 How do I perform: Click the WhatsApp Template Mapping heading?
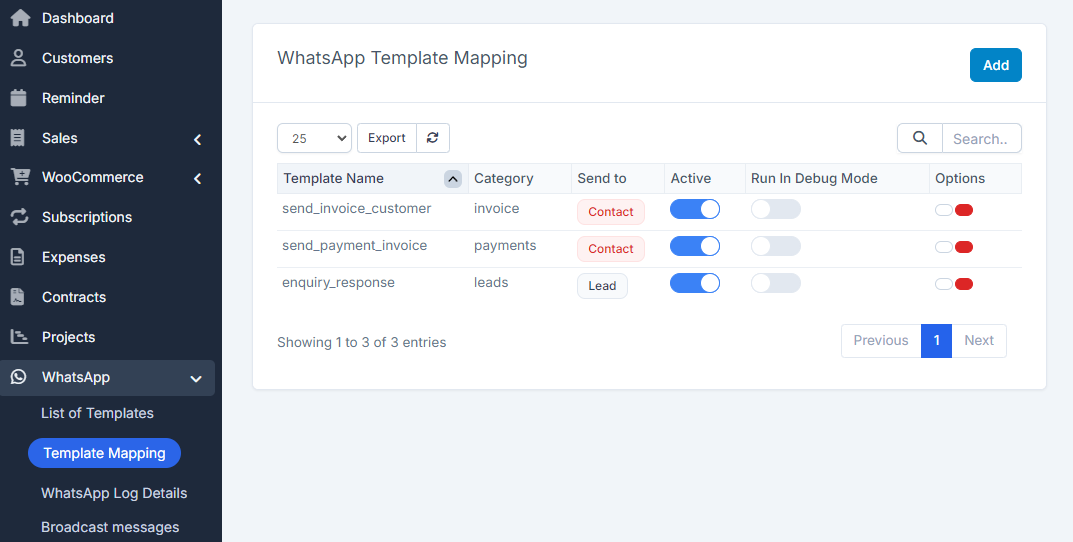point(402,58)
